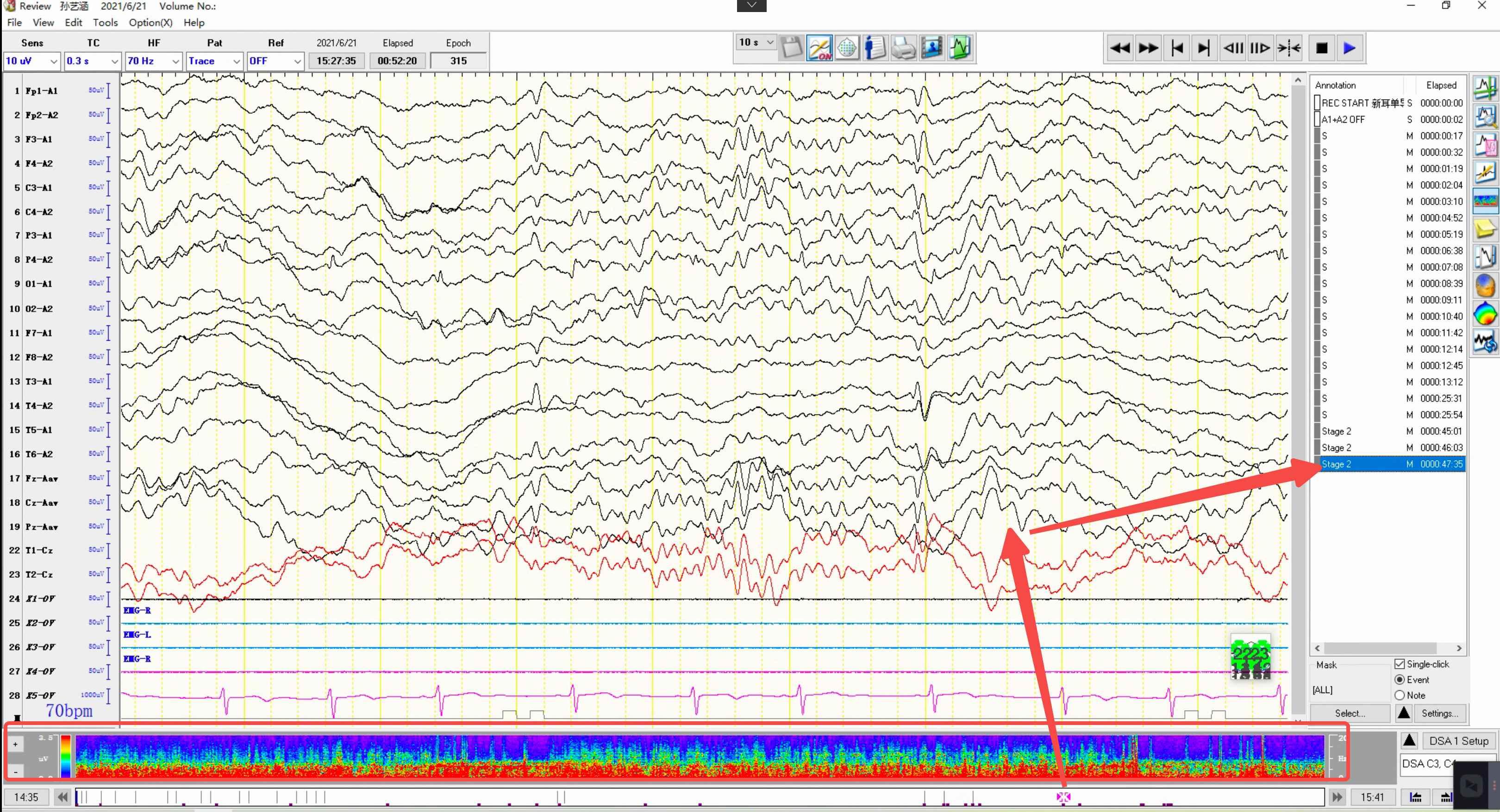
Task: Click the green waveform trend icon
Action: (x=960, y=48)
